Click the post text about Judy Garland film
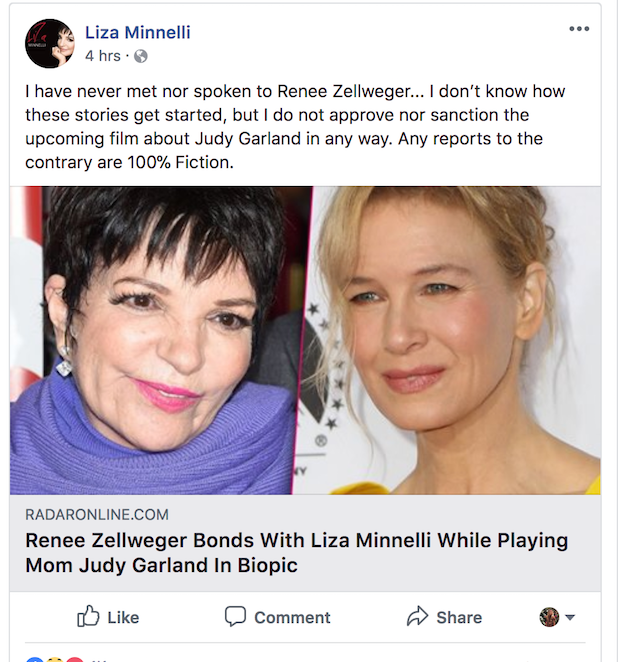Screen dimensions: 618x662 295,126
